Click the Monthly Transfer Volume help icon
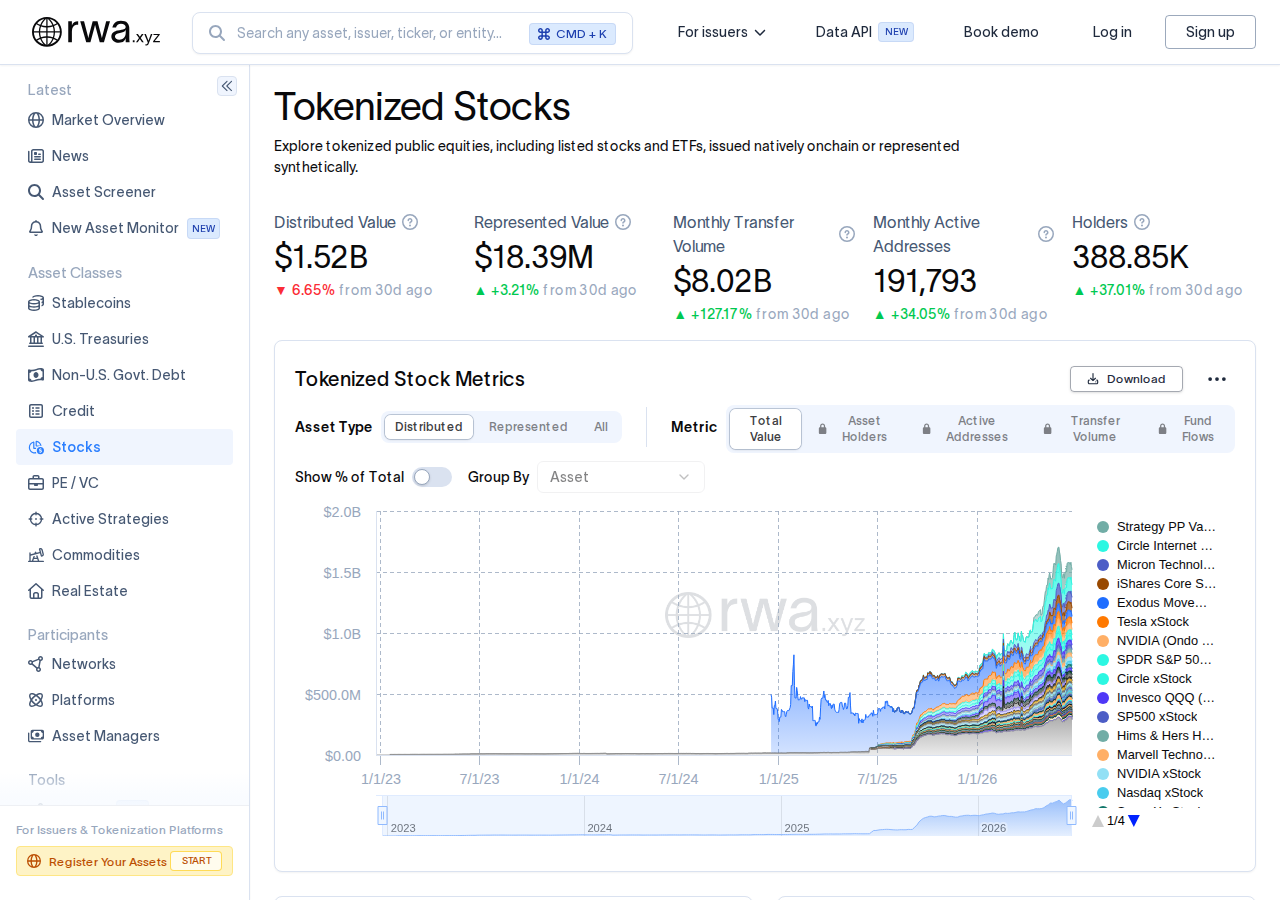The image size is (1280, 900). coord(847,234)
